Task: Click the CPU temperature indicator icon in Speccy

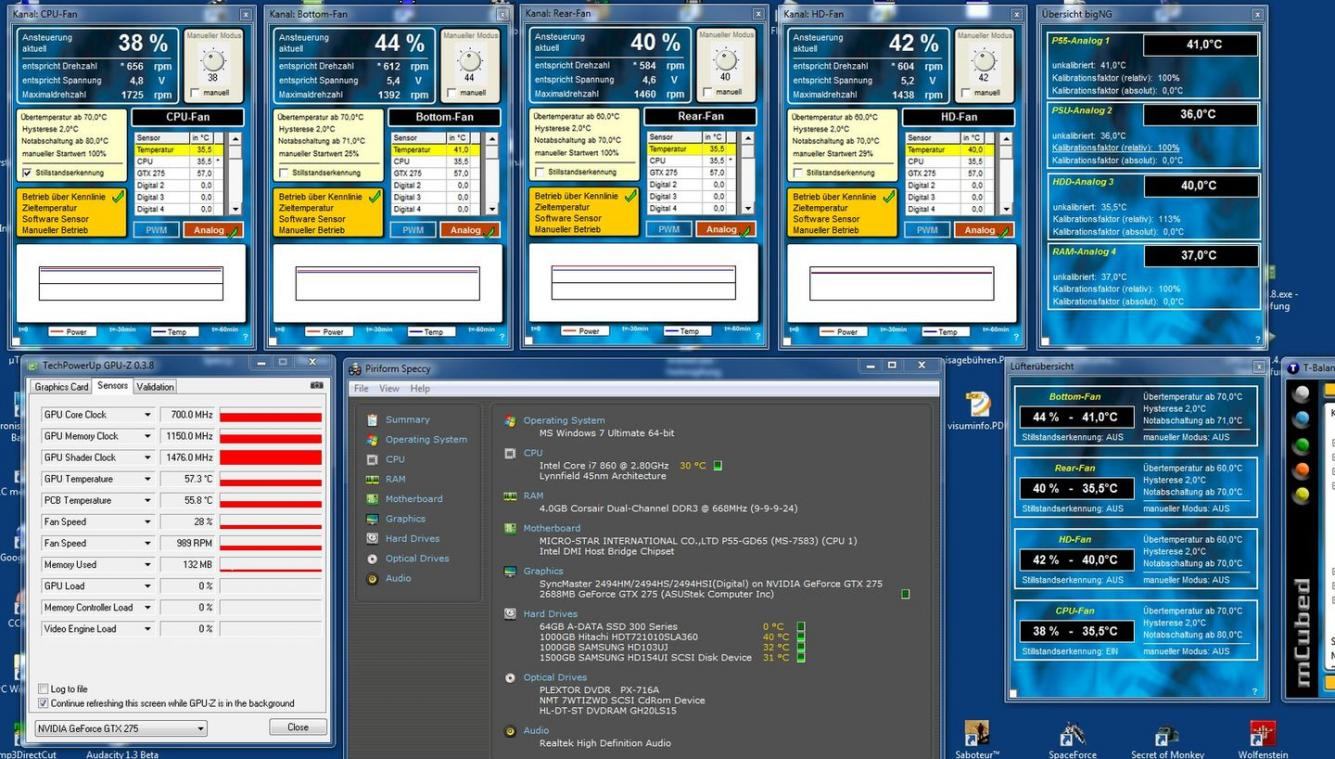Action: (718, 465)
